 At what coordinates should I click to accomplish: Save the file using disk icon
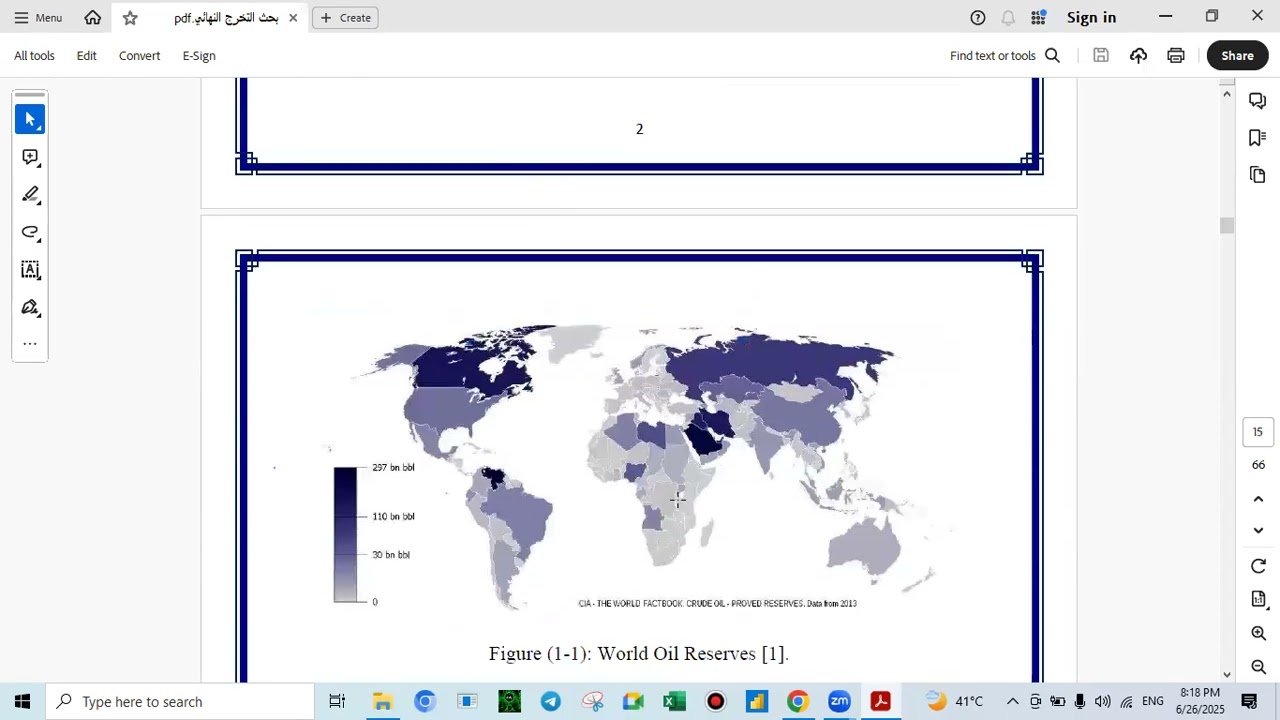click(1101, 55)
